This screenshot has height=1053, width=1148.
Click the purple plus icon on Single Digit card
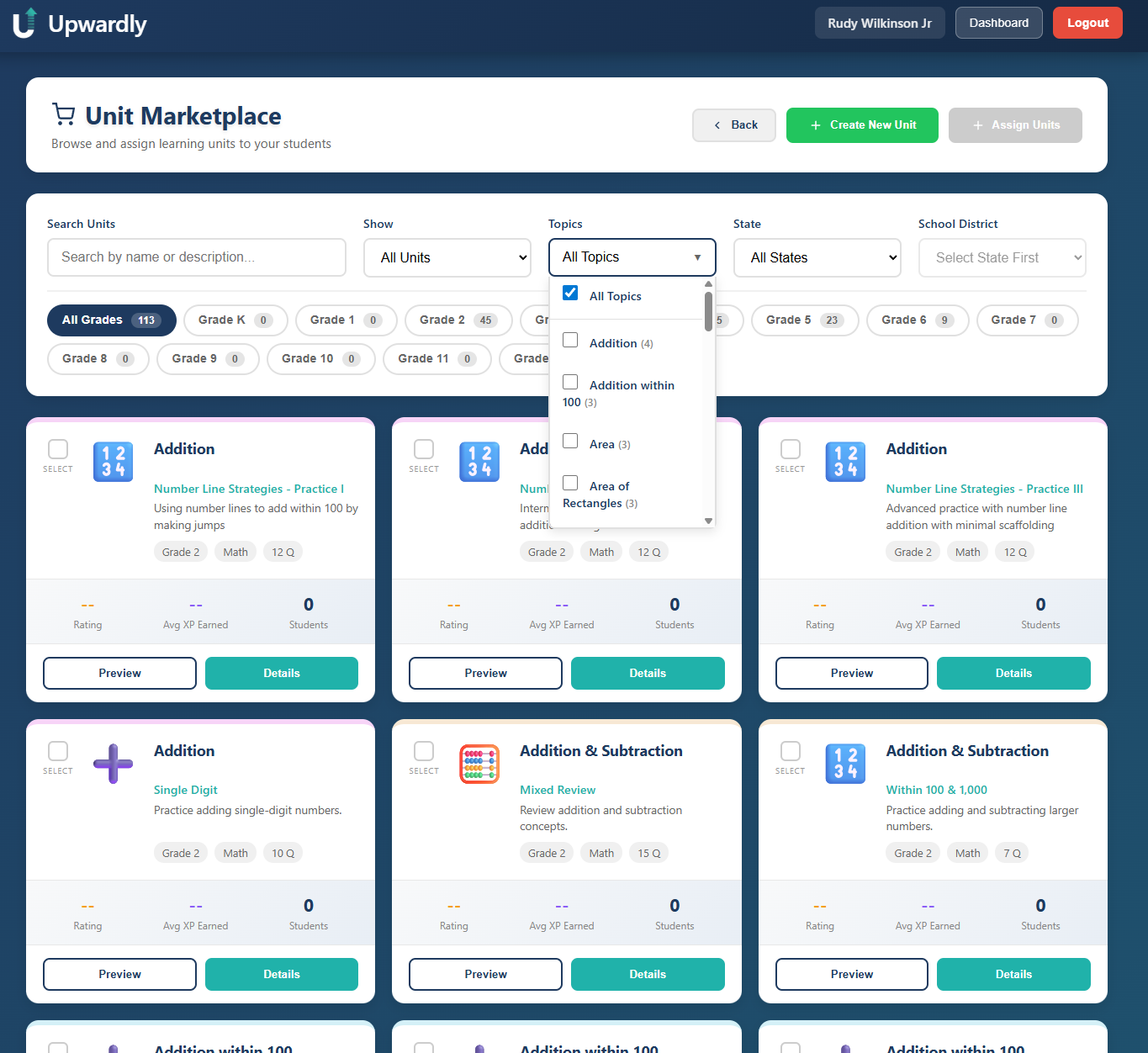pyautogui.click(x=113, y=764)
